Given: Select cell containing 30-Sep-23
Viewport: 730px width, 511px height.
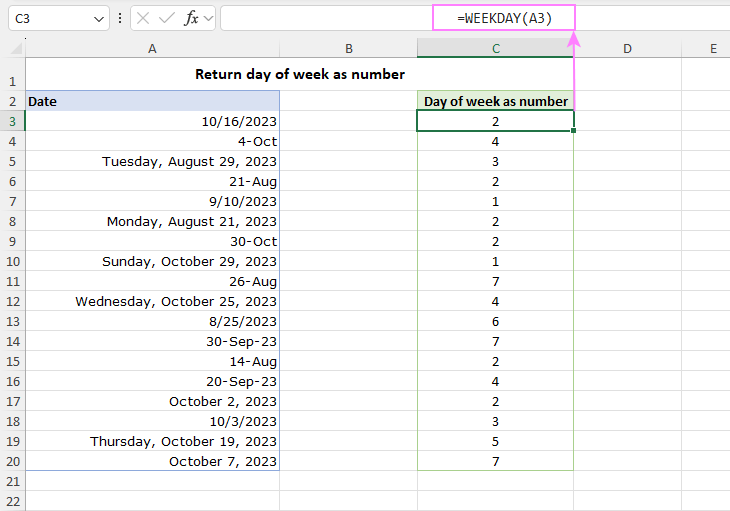Looking at the screenshot, I should point(153,342).
